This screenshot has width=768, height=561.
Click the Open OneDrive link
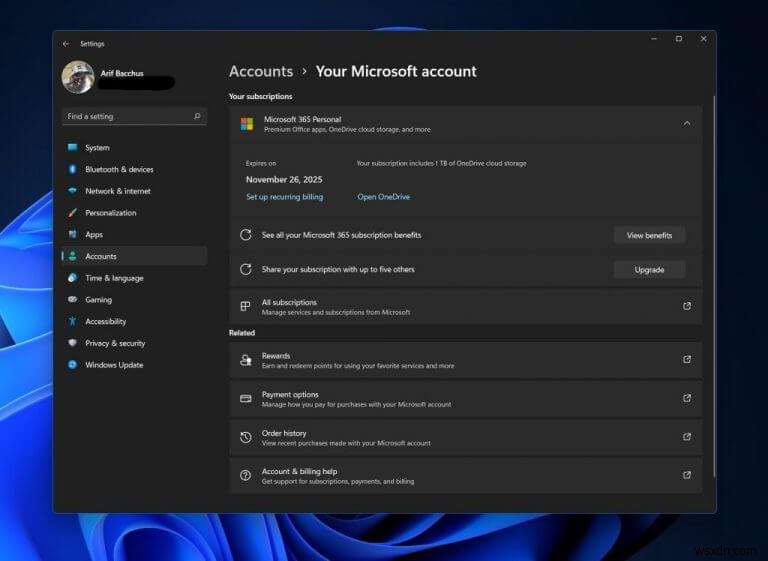pyautogui.click(x=384, y=196)
